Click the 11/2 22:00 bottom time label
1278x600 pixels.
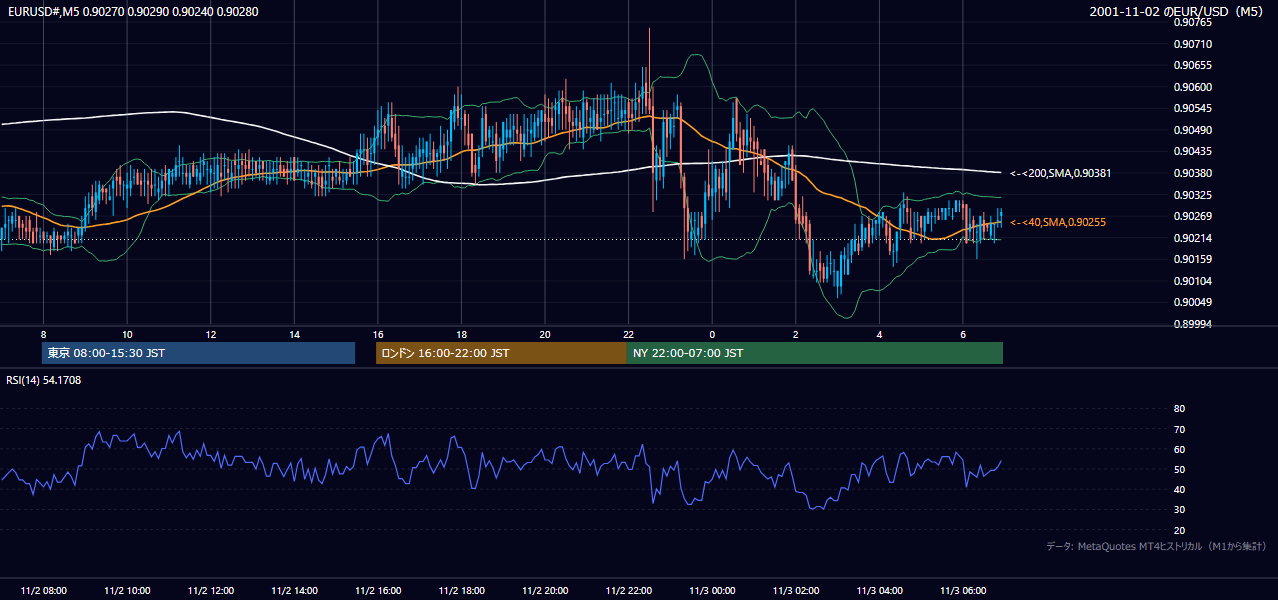click(x=628, y=591)
